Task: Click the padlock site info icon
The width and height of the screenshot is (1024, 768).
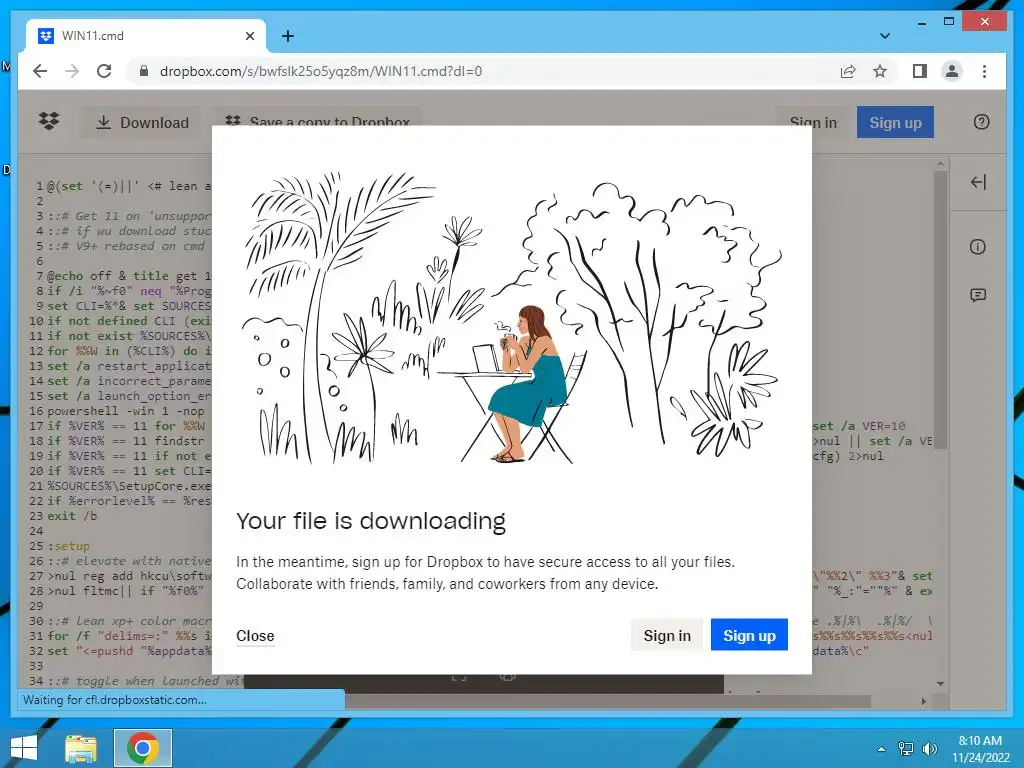Action: pyautogui.click(x=144, y=71)
